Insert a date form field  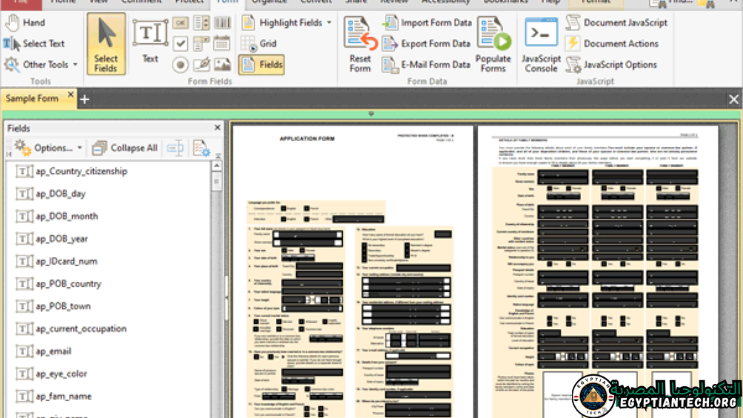pos(222,44)
